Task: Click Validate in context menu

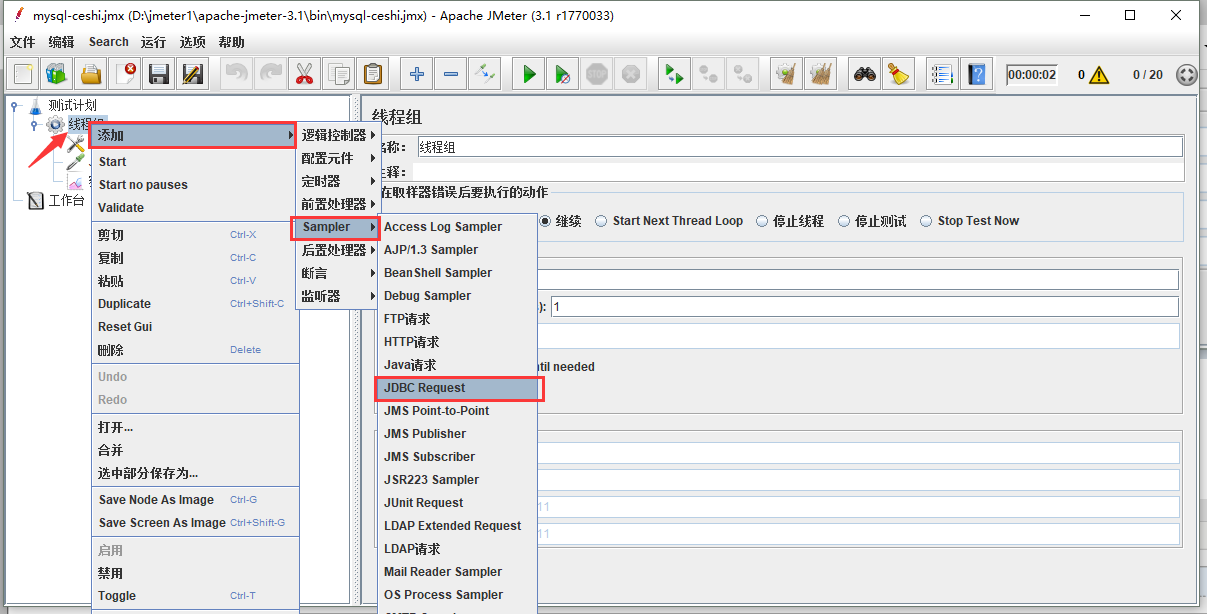Action: click(195, 208)
